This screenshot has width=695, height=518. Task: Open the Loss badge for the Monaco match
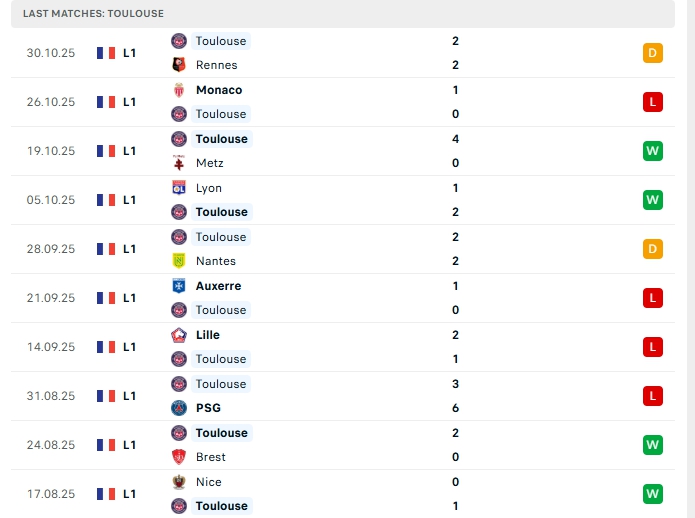[x=653, y=102]
